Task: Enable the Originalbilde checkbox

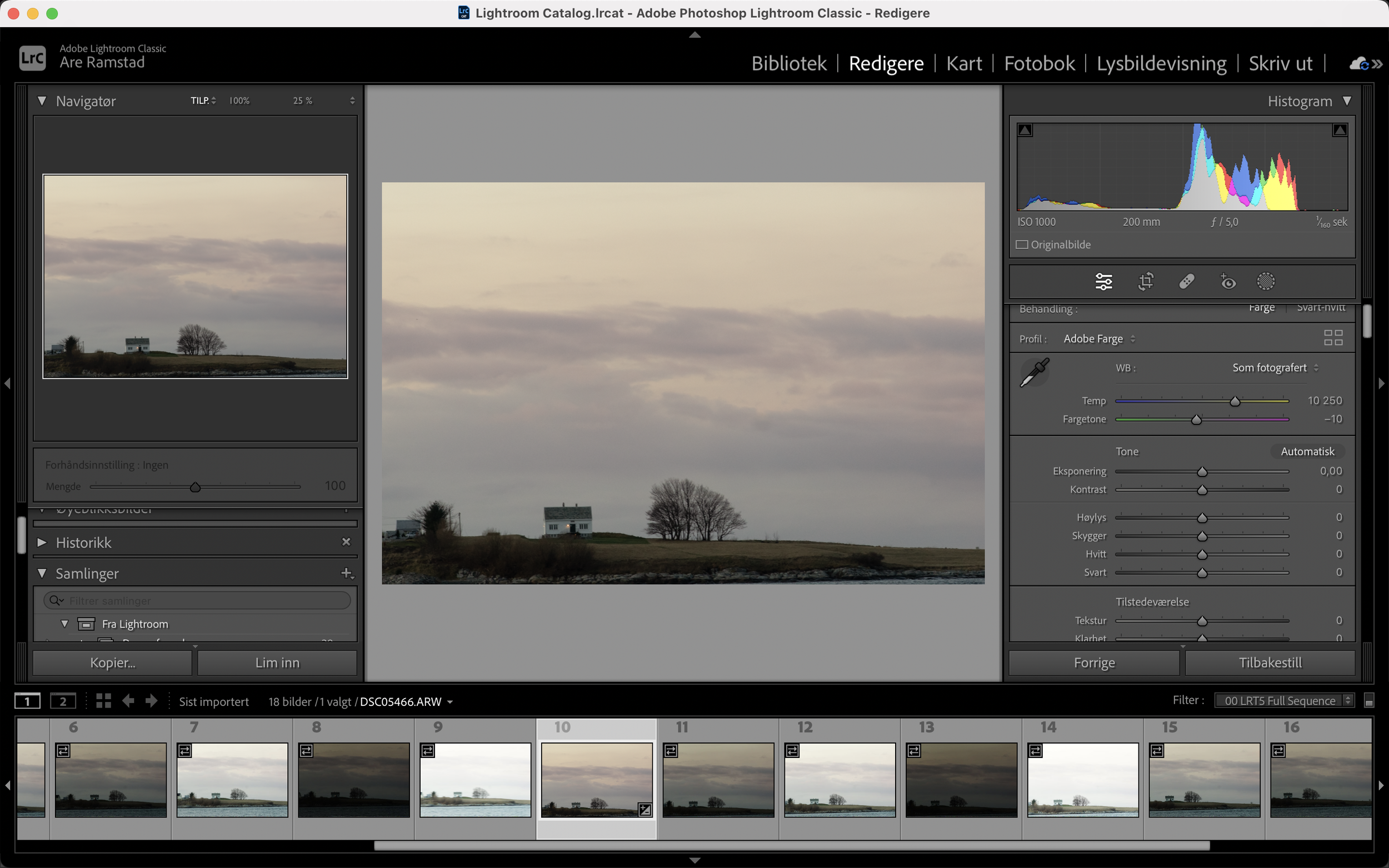Action: click(1022, 244)
